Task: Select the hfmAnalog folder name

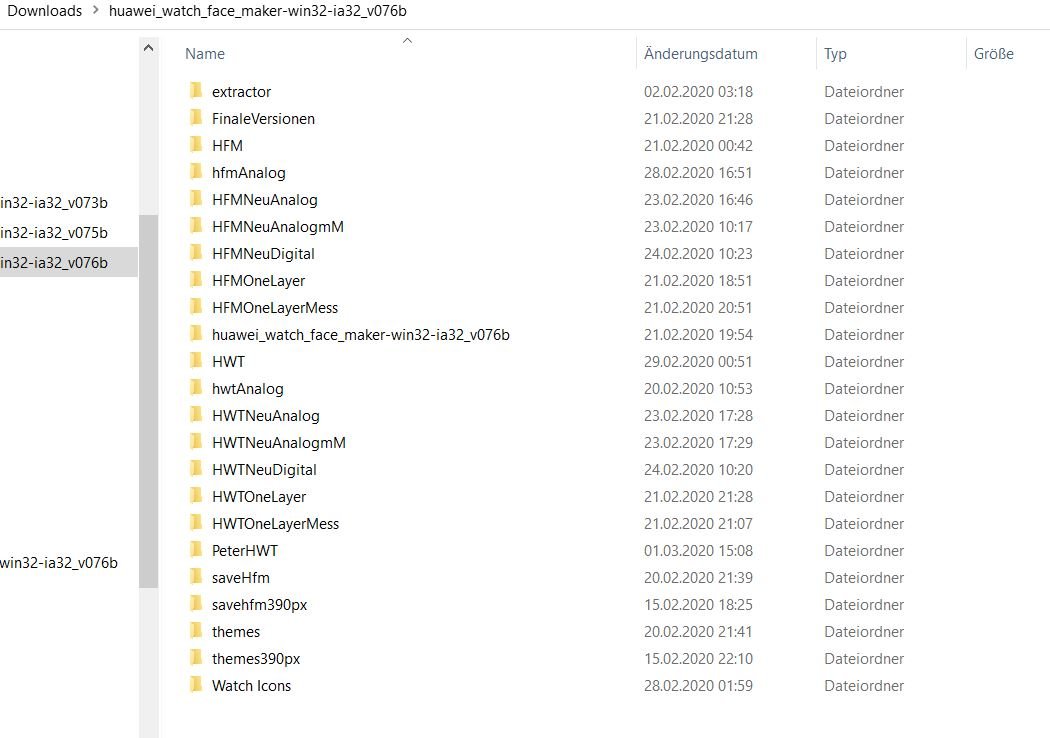Action: tap(248, 173)
